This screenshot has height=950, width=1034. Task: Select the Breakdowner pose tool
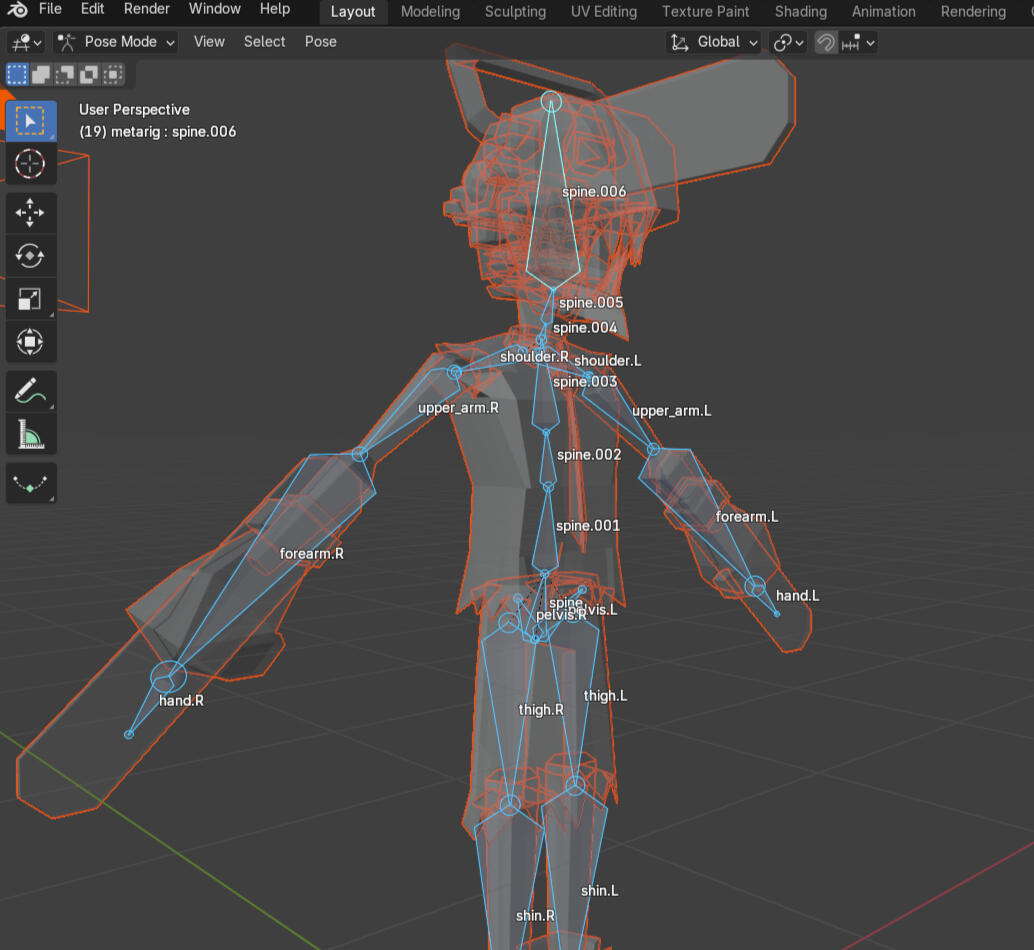pyautogui.click(x=30, y=483)
